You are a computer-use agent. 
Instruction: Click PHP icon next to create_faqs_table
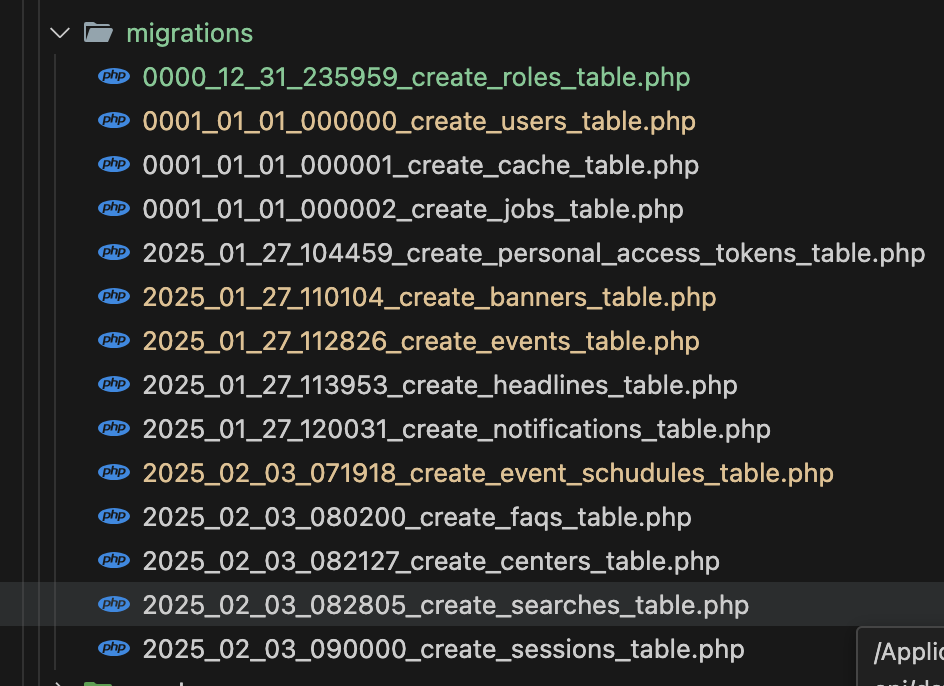pos(114,517)
